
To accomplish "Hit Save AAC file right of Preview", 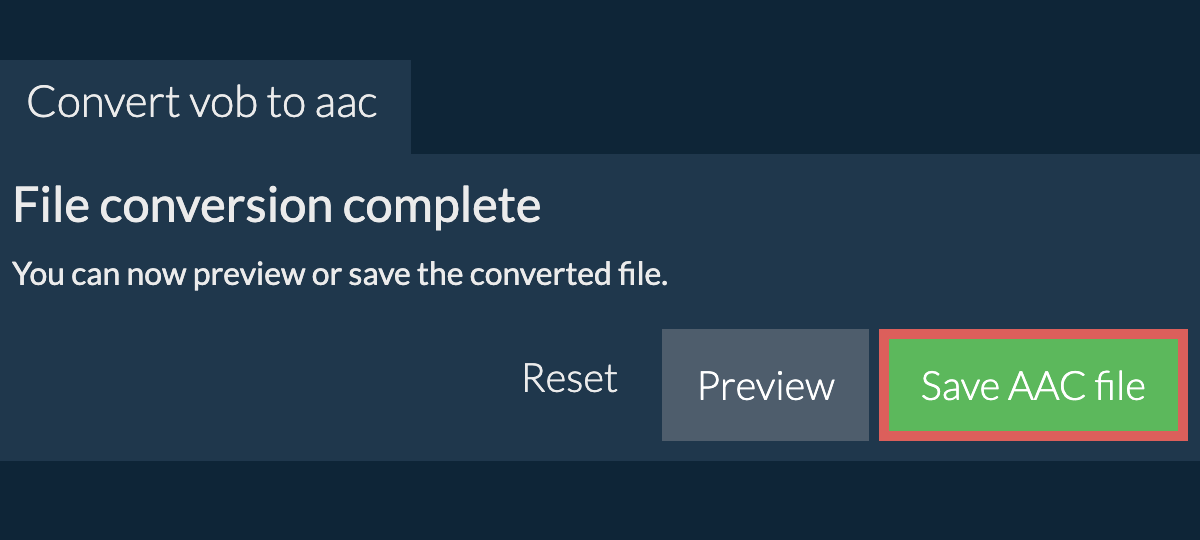I will [1033, 386].
